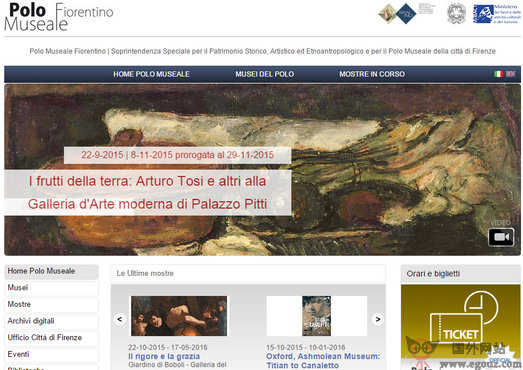Click the Il rigore e la grazia thumbnail

(x=179, y=316)
